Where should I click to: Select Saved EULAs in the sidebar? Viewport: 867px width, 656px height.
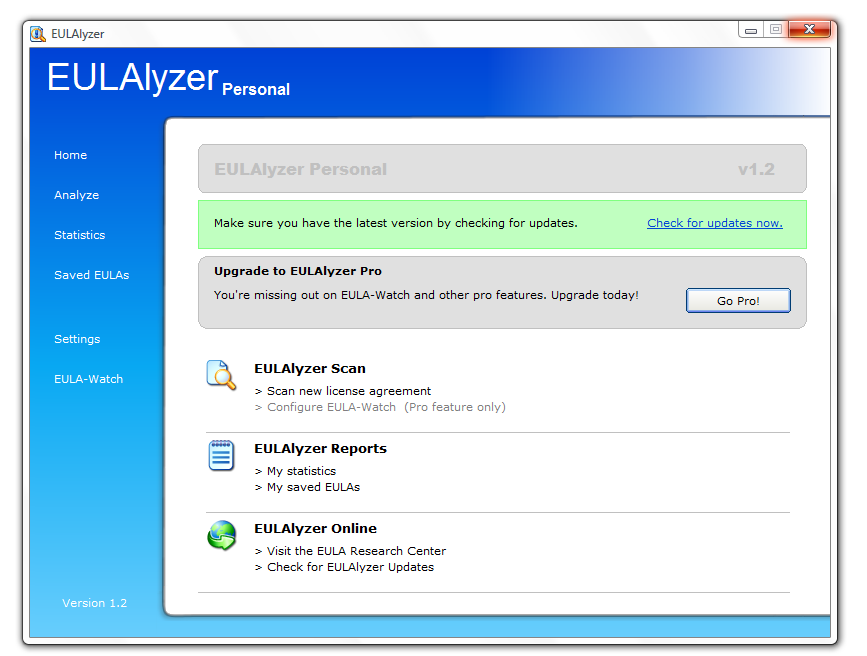click(91, 275)
